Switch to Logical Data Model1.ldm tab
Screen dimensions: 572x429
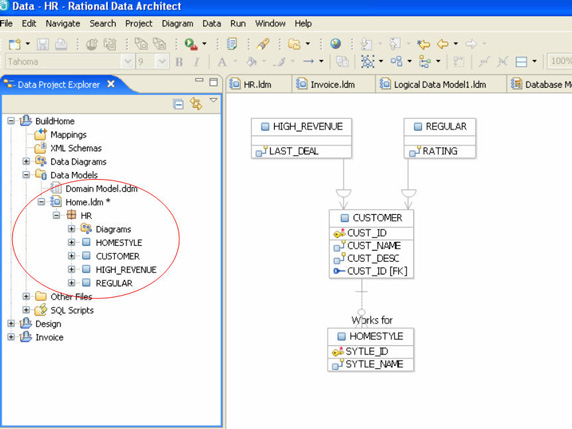coord(440,85)
